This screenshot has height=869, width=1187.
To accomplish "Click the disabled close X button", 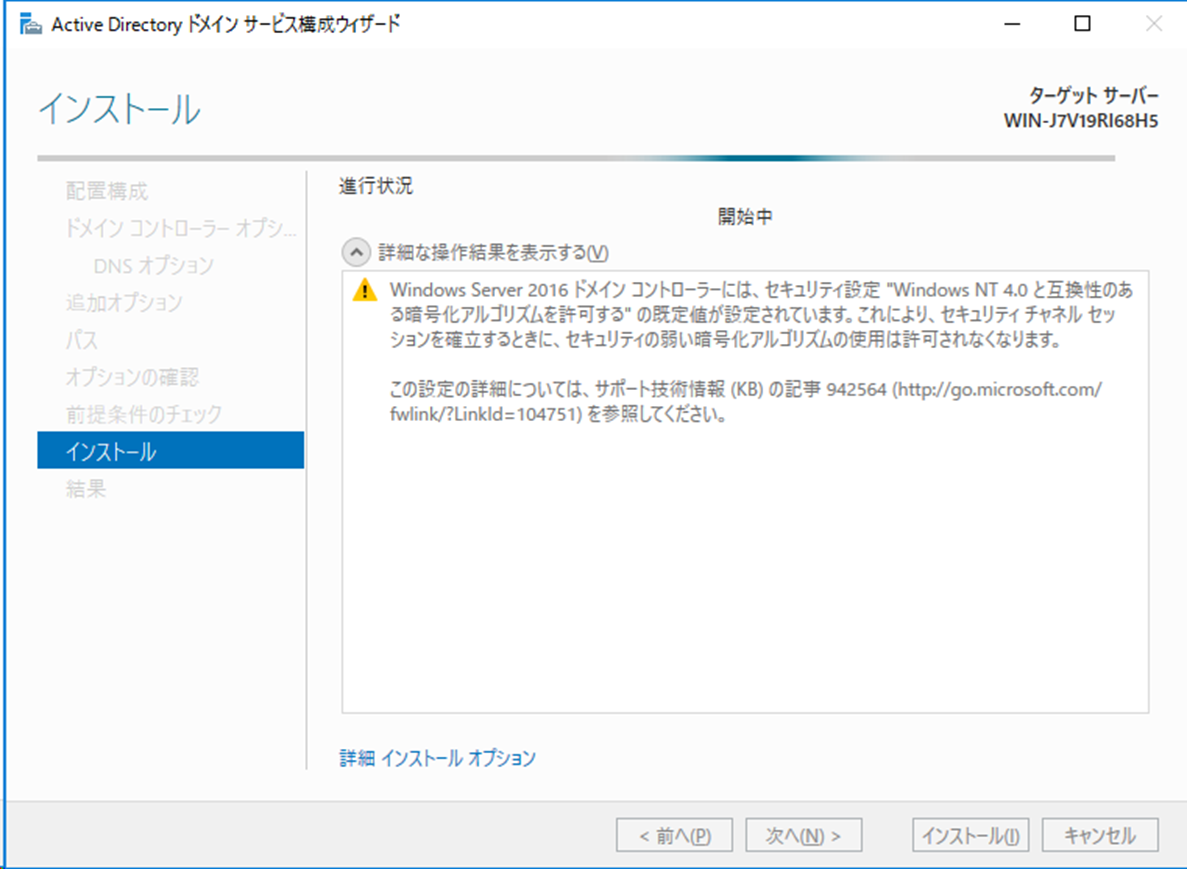I will pos(1153,24).
